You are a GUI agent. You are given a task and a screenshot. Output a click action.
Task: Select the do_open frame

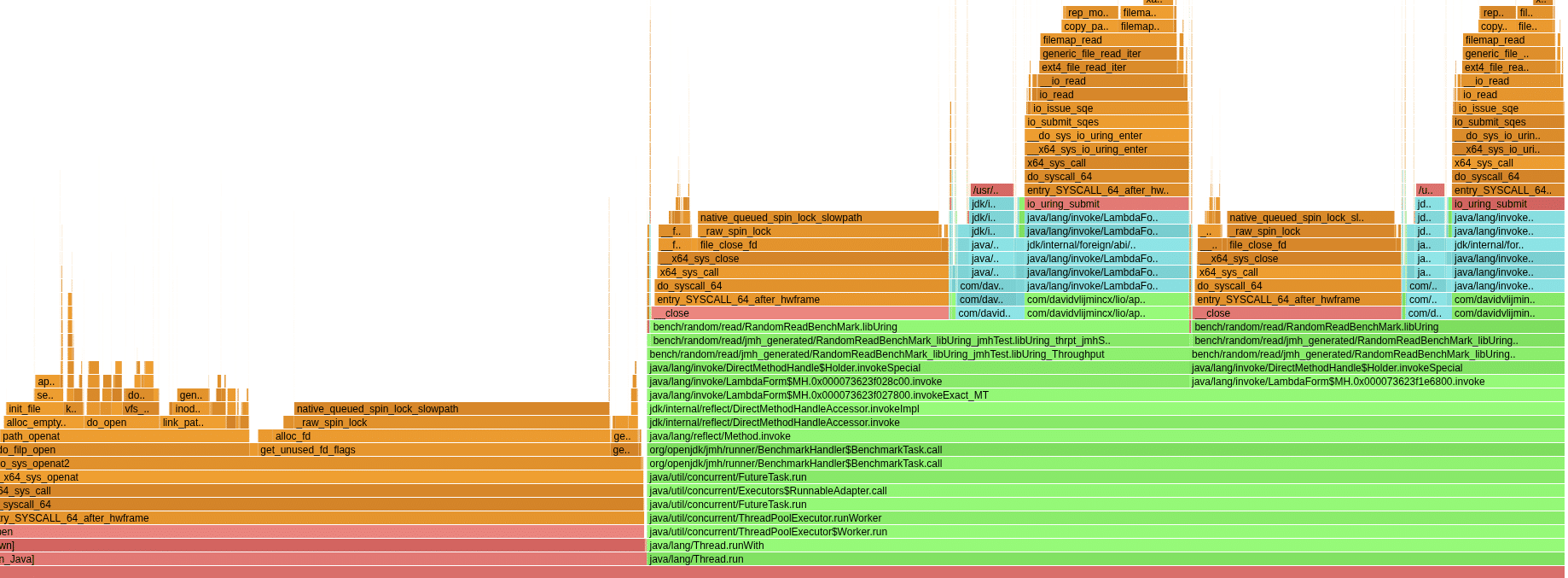coord(122,423)
